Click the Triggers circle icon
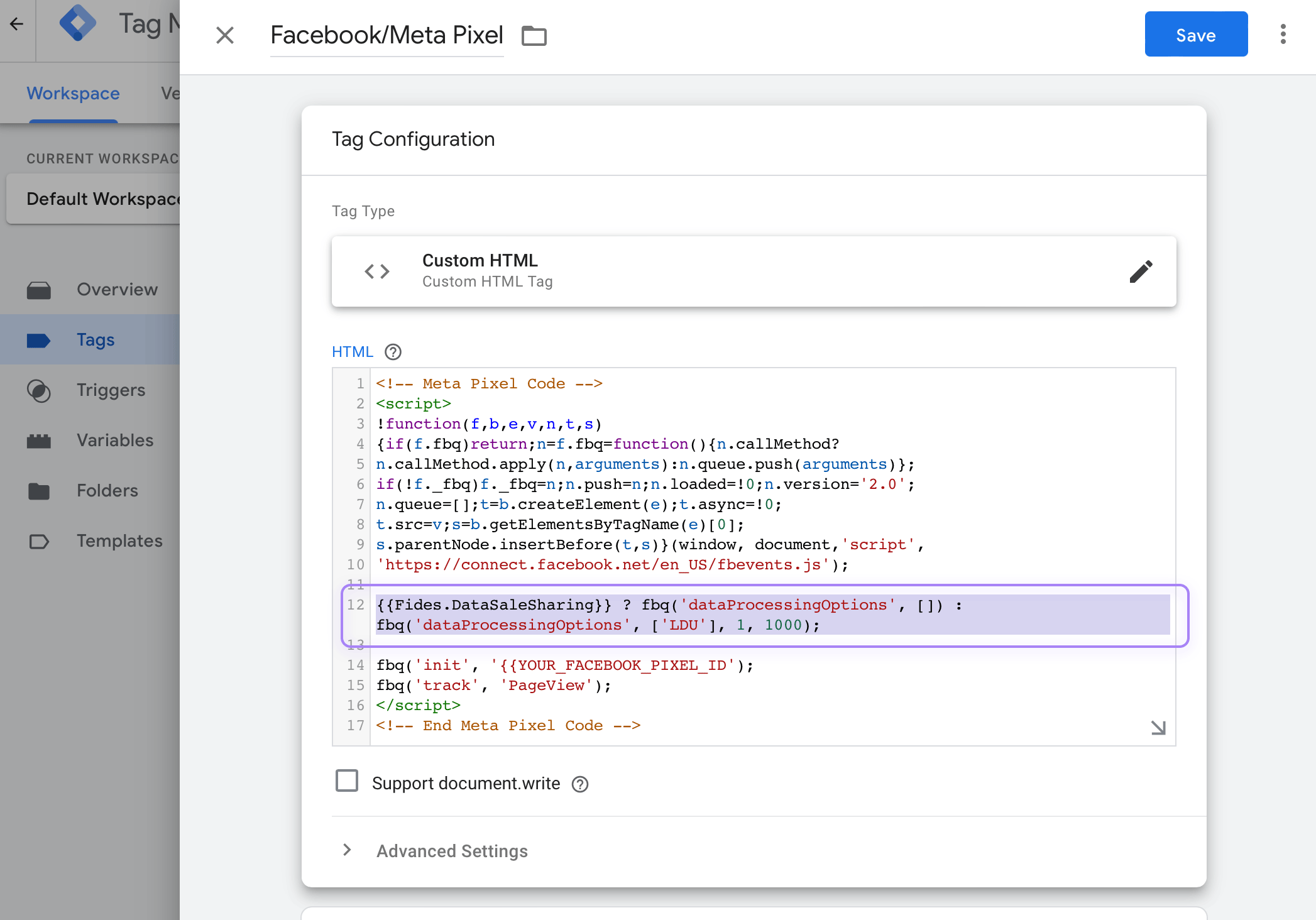1316x920 pixels. click(39, 391)
